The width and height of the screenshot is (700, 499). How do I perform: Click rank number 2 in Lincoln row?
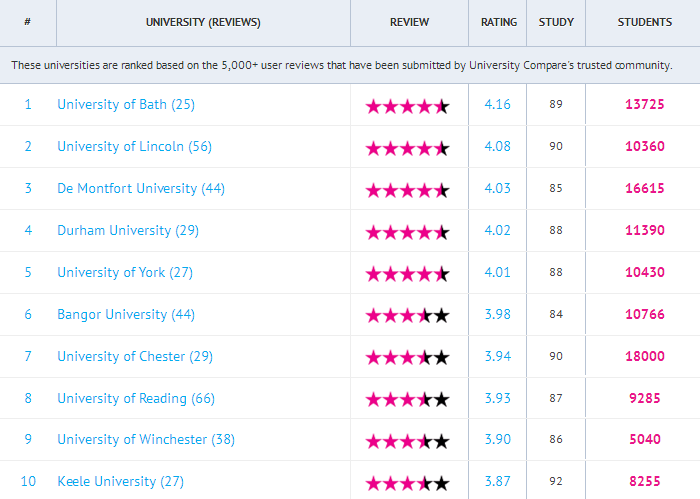28,146
